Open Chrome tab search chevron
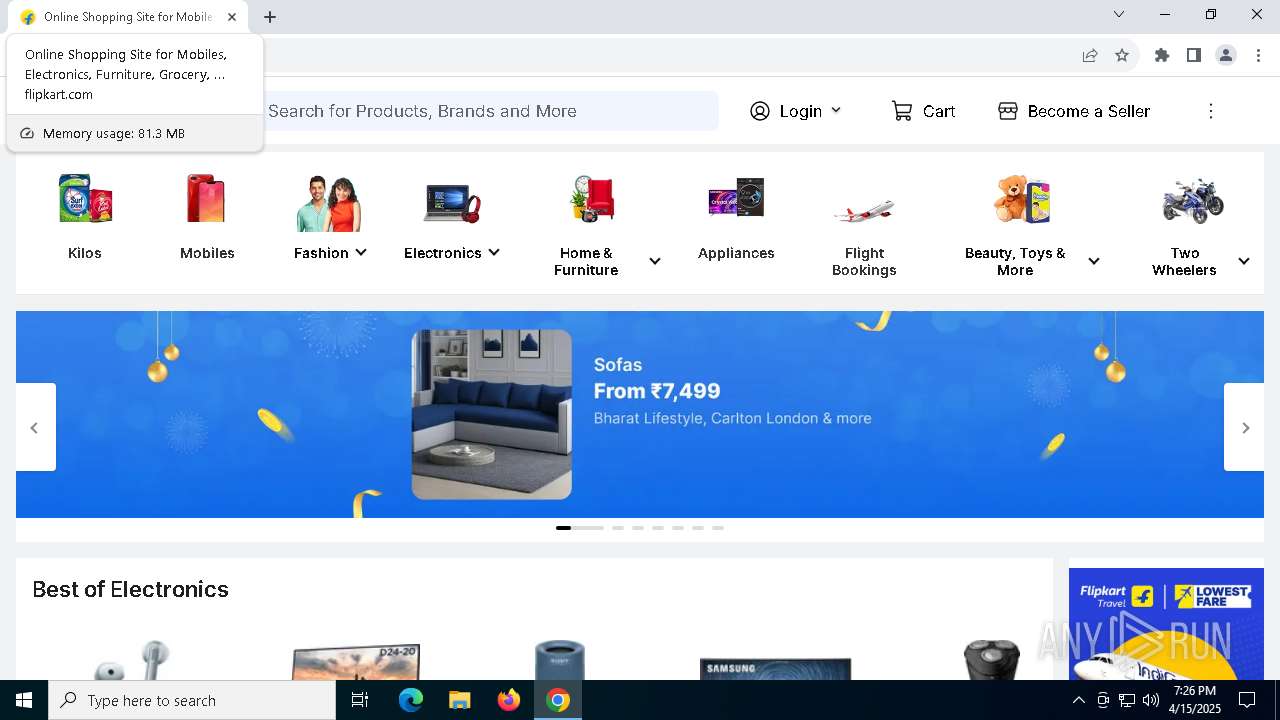This screenshot has width=1280, height=720. [x=1119, y=14]
